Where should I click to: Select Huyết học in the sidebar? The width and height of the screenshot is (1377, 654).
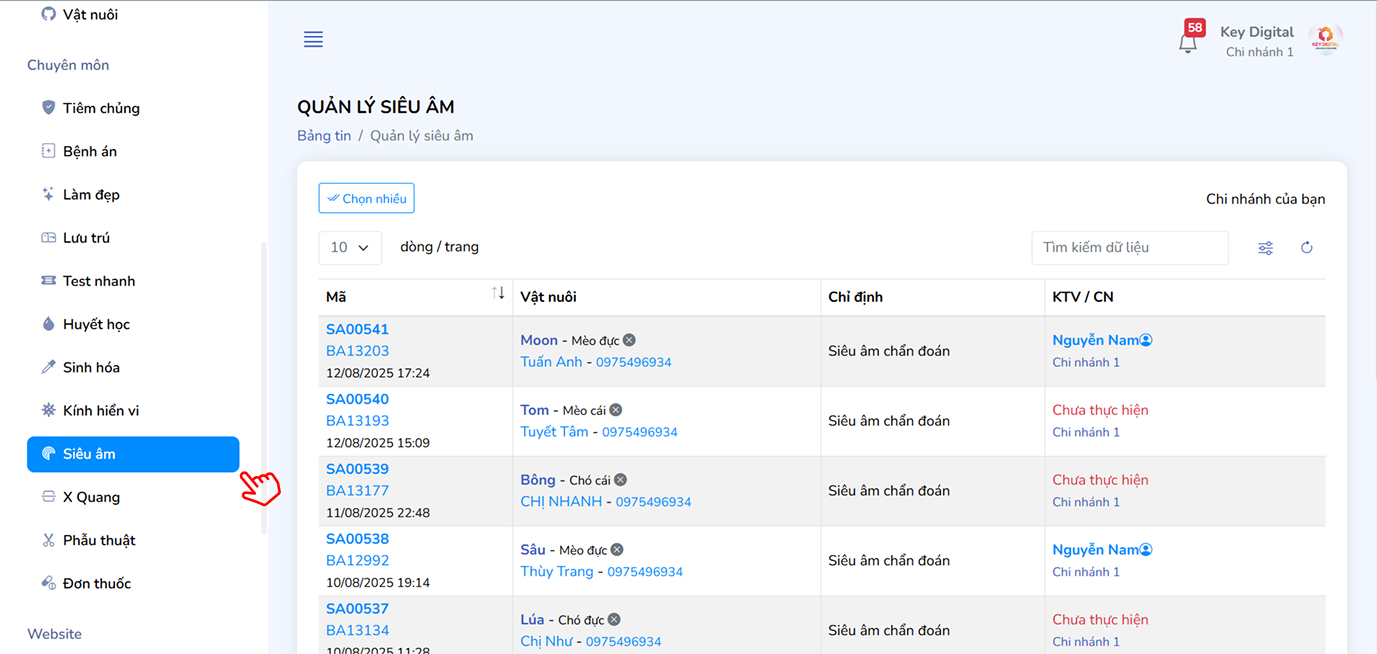(x=96, y=324)
